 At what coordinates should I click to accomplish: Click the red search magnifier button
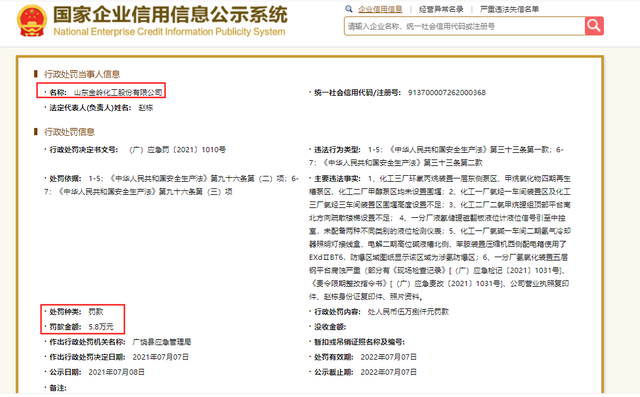click(594, 26)
